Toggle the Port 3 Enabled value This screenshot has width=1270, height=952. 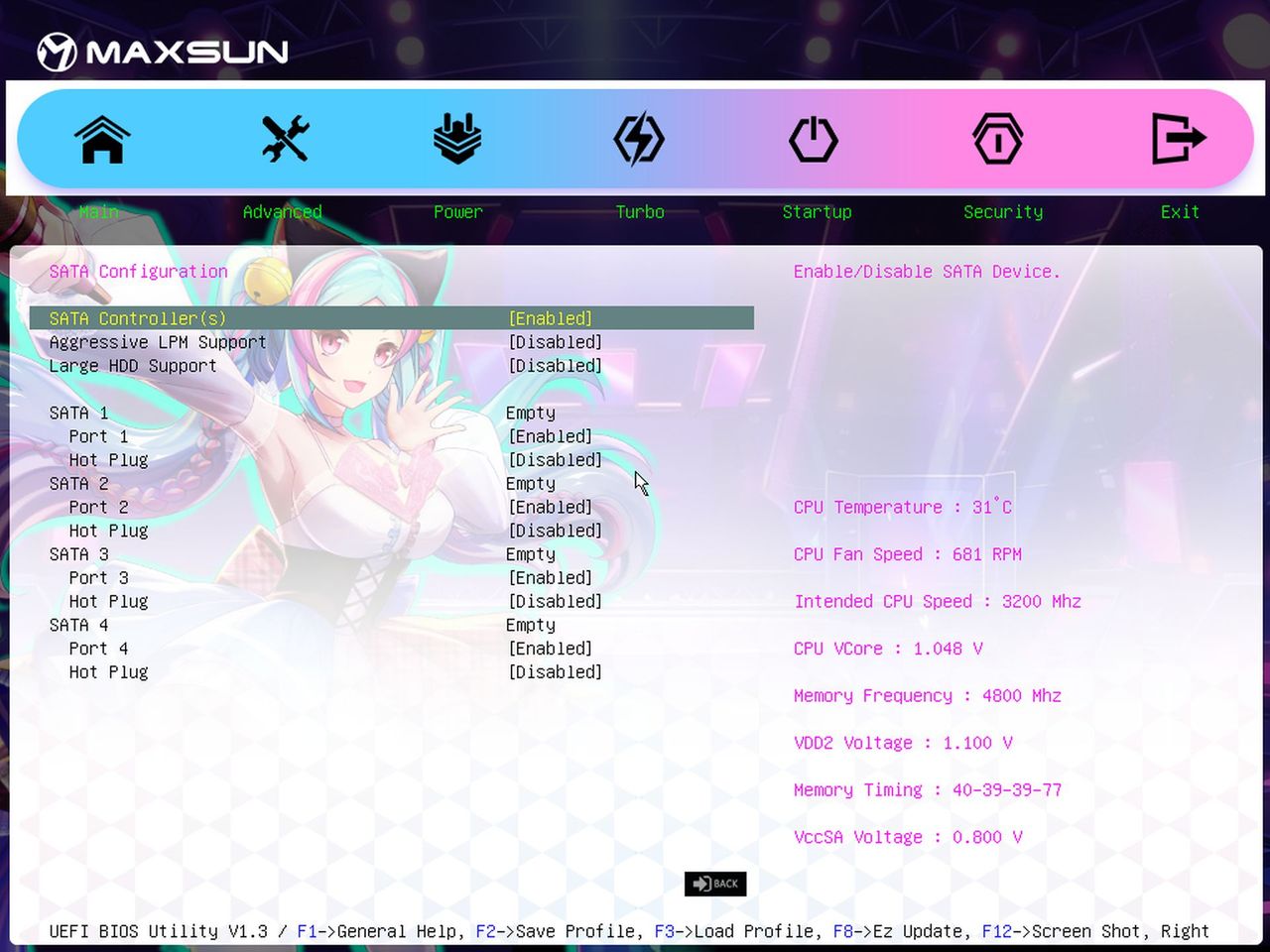pyautogui.click(x=551, y=578)
